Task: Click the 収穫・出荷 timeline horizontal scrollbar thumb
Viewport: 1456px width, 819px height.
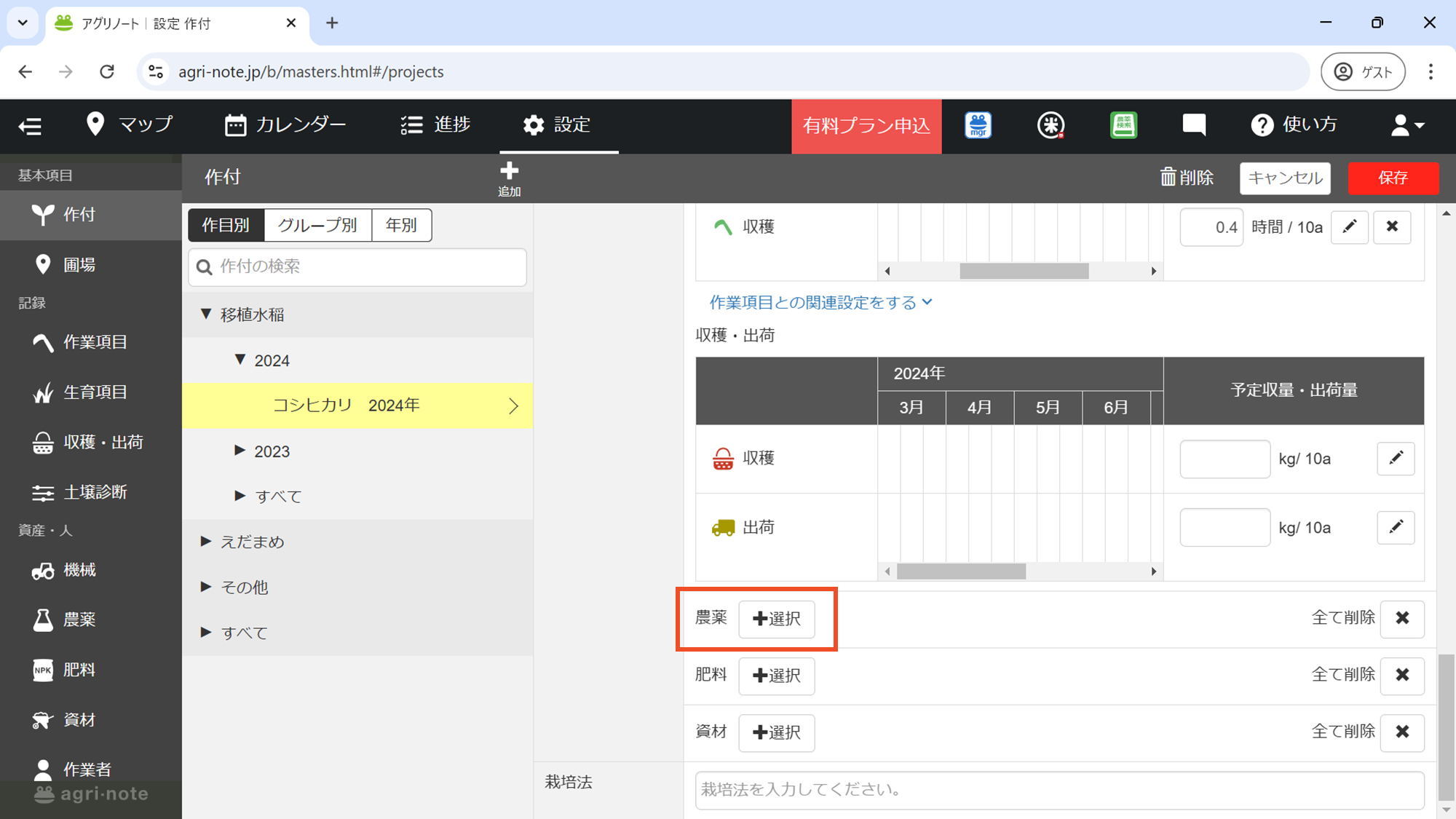Action: click(961, 572)
